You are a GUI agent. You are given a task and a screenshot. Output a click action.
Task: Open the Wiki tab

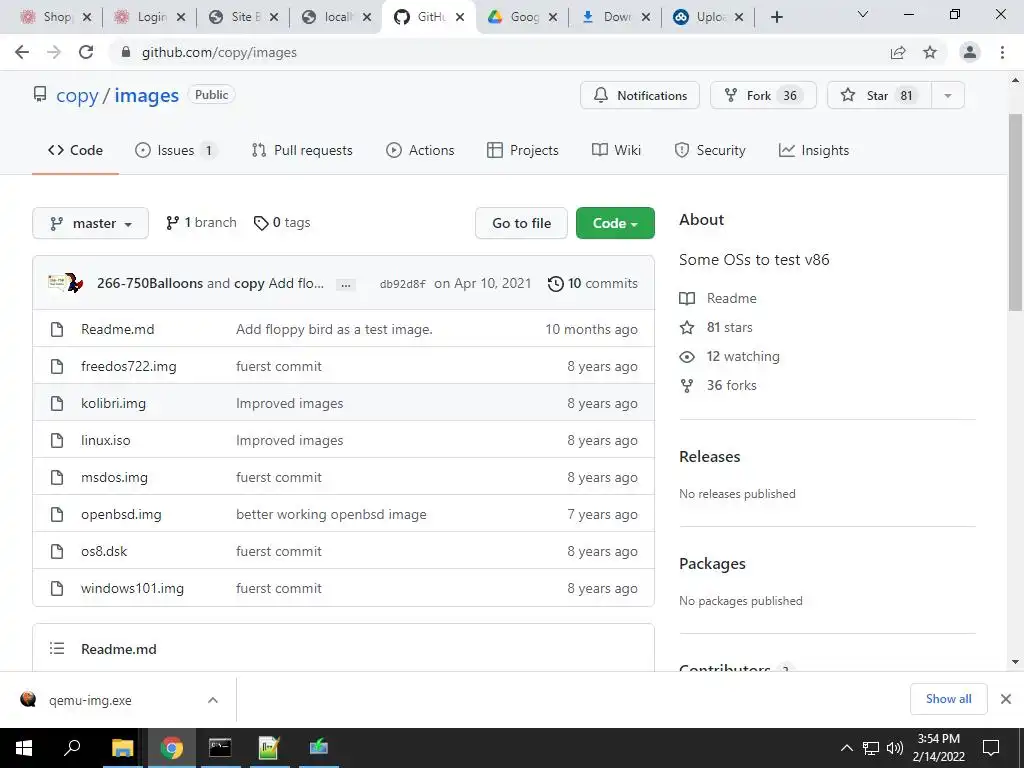click(616, 150)
